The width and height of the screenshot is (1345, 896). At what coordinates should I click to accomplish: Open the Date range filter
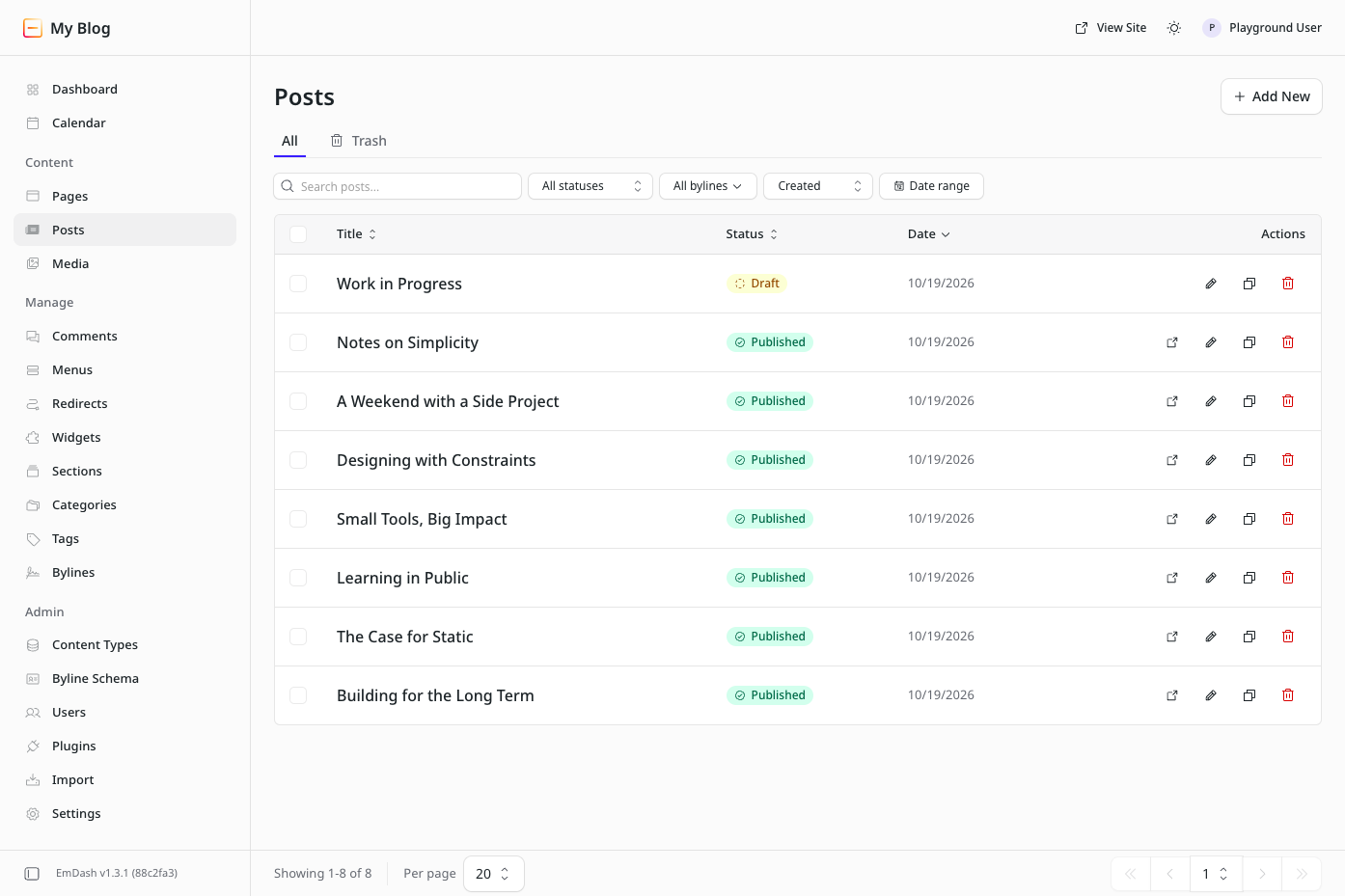tap(931, 186)
